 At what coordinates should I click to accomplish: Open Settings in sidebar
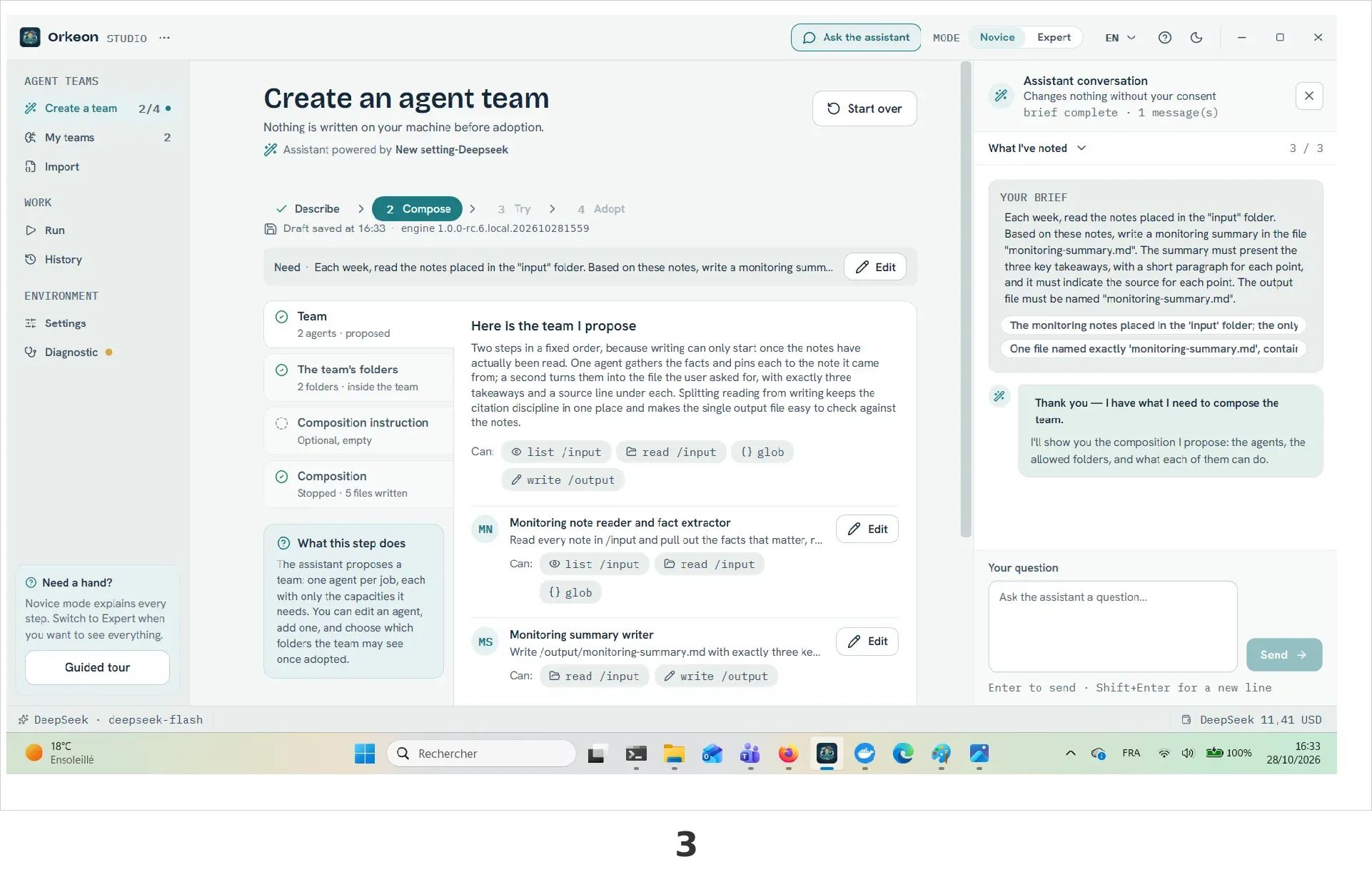click(98, 323)
